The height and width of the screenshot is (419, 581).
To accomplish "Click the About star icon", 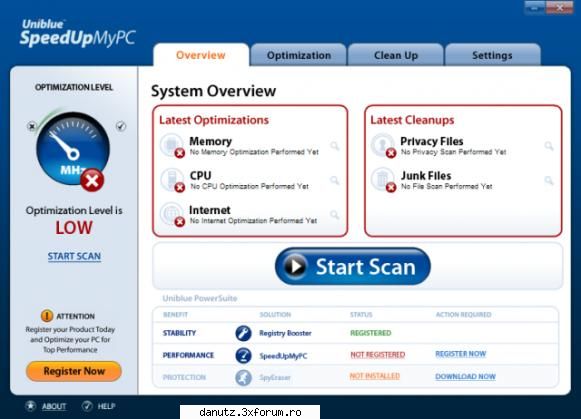I will click(x=31, y=406).
